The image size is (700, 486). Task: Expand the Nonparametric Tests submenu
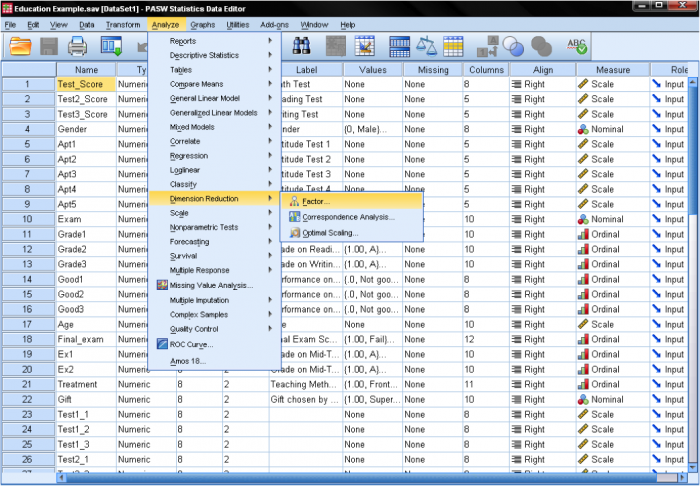pos(206,227)
